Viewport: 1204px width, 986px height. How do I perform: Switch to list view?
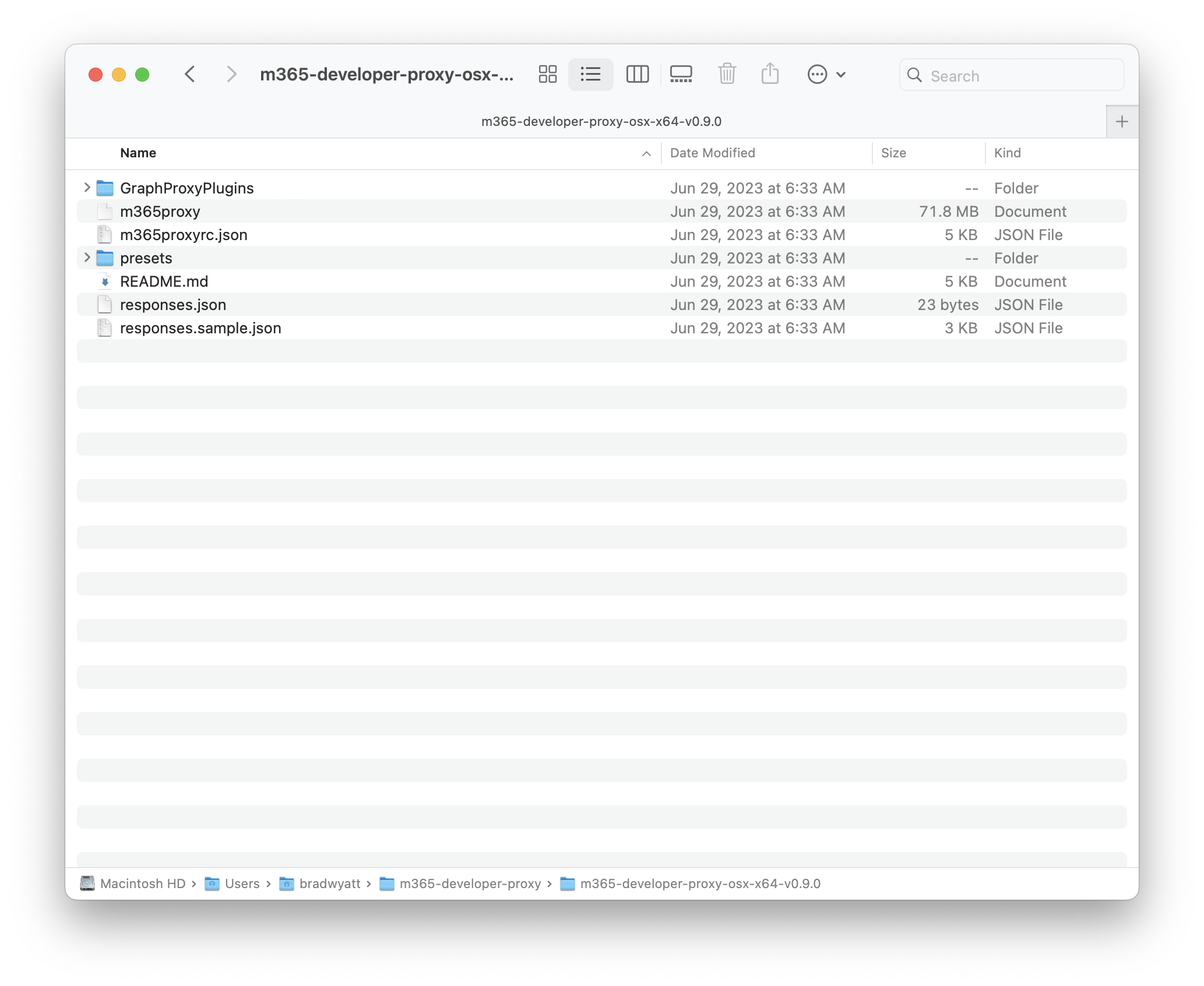pos(590,75)
